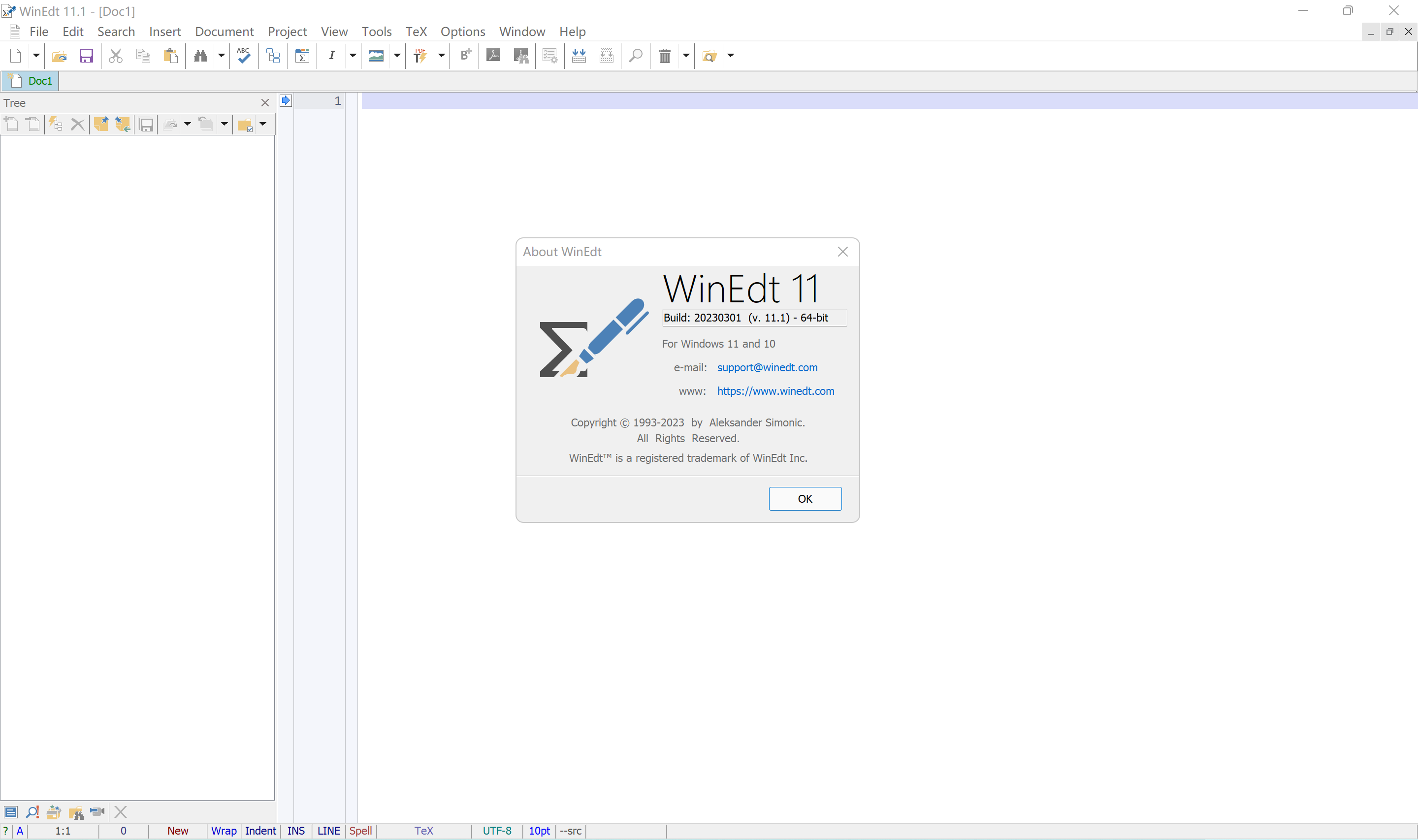Toggle the --src option in the status bar
Viewport: 1418px width, 840px height.
click(570, 830)
